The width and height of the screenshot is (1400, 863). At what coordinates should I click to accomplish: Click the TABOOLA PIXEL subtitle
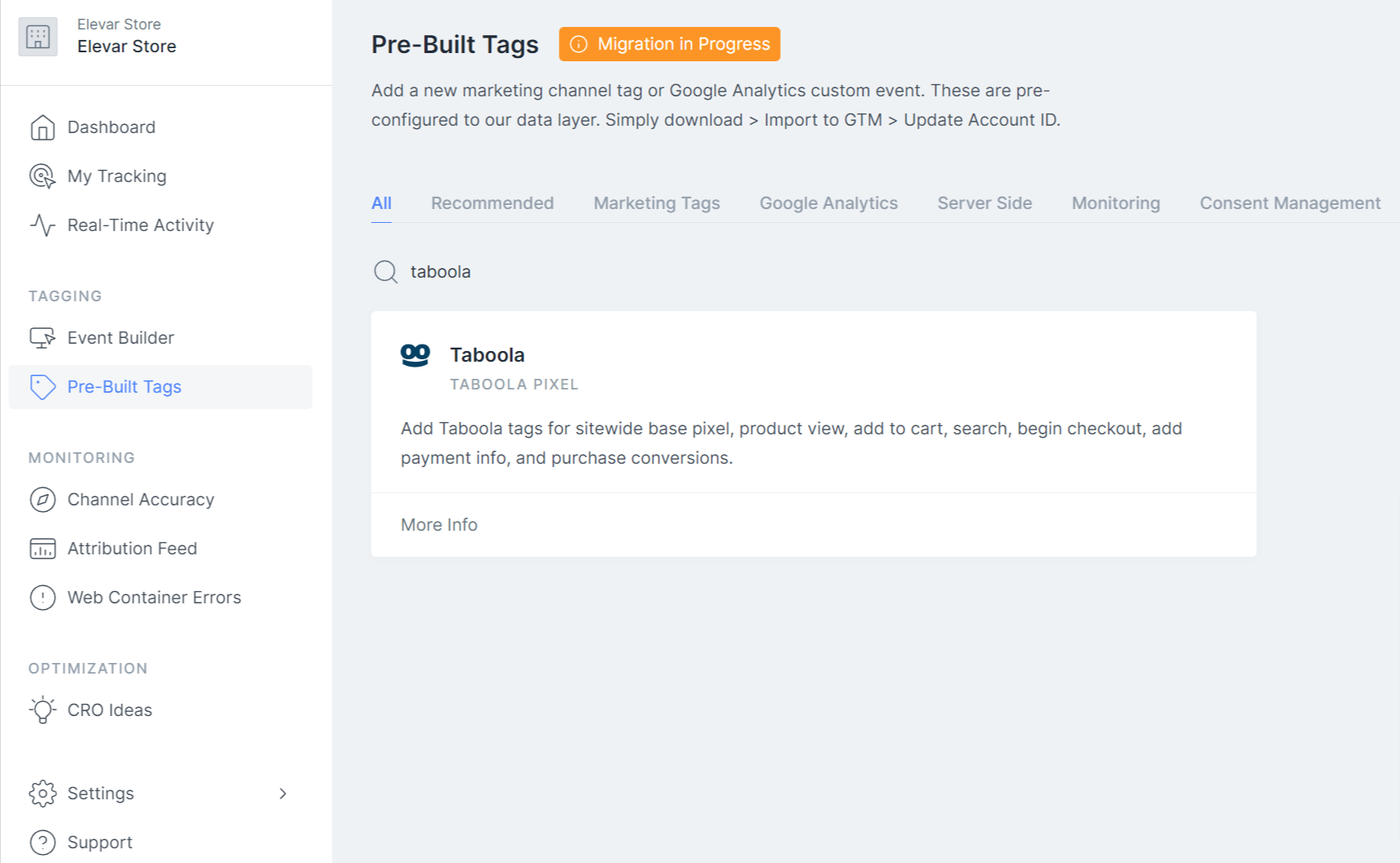tap(514, 385)
